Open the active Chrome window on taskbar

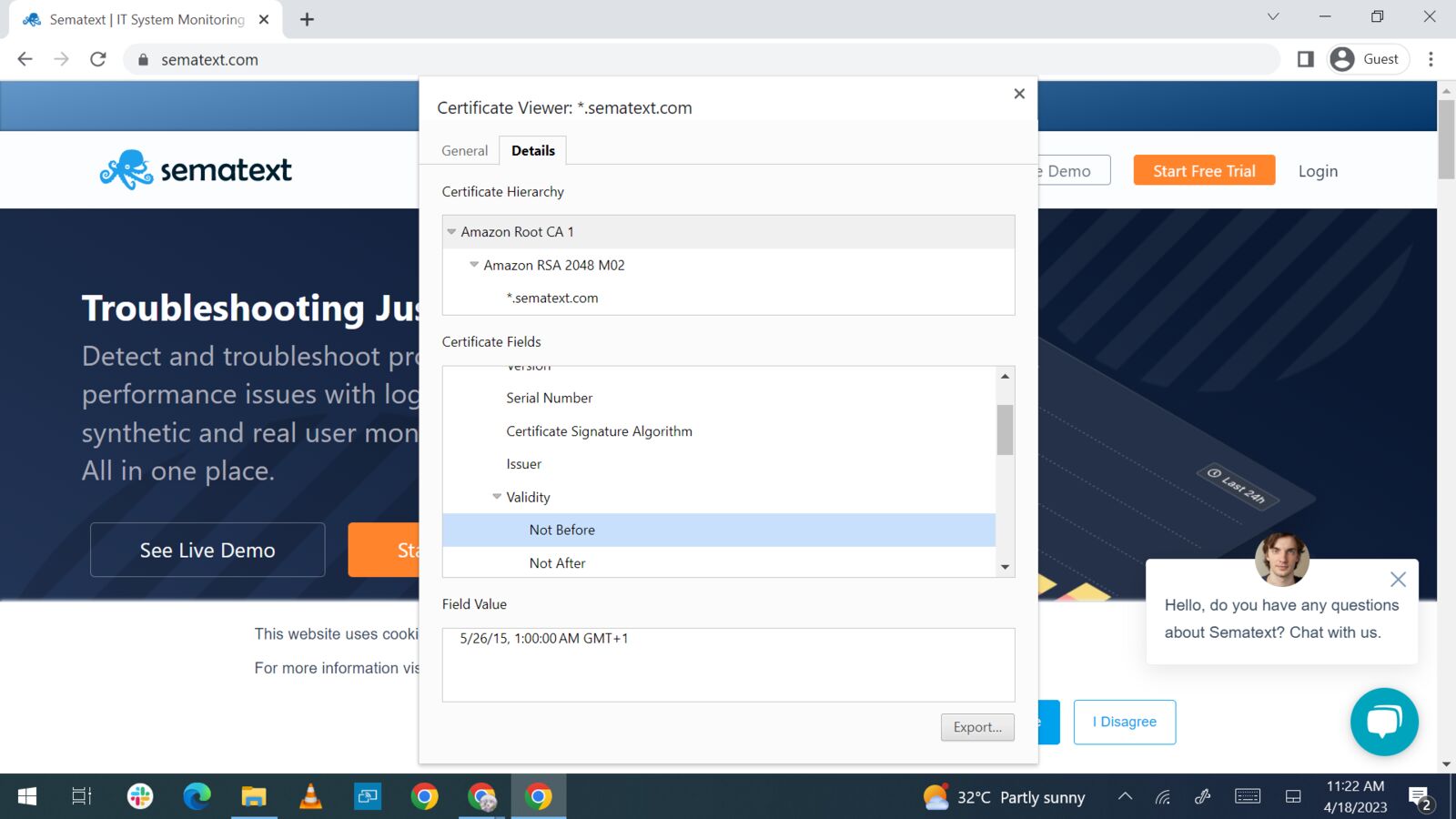(539, 797)
